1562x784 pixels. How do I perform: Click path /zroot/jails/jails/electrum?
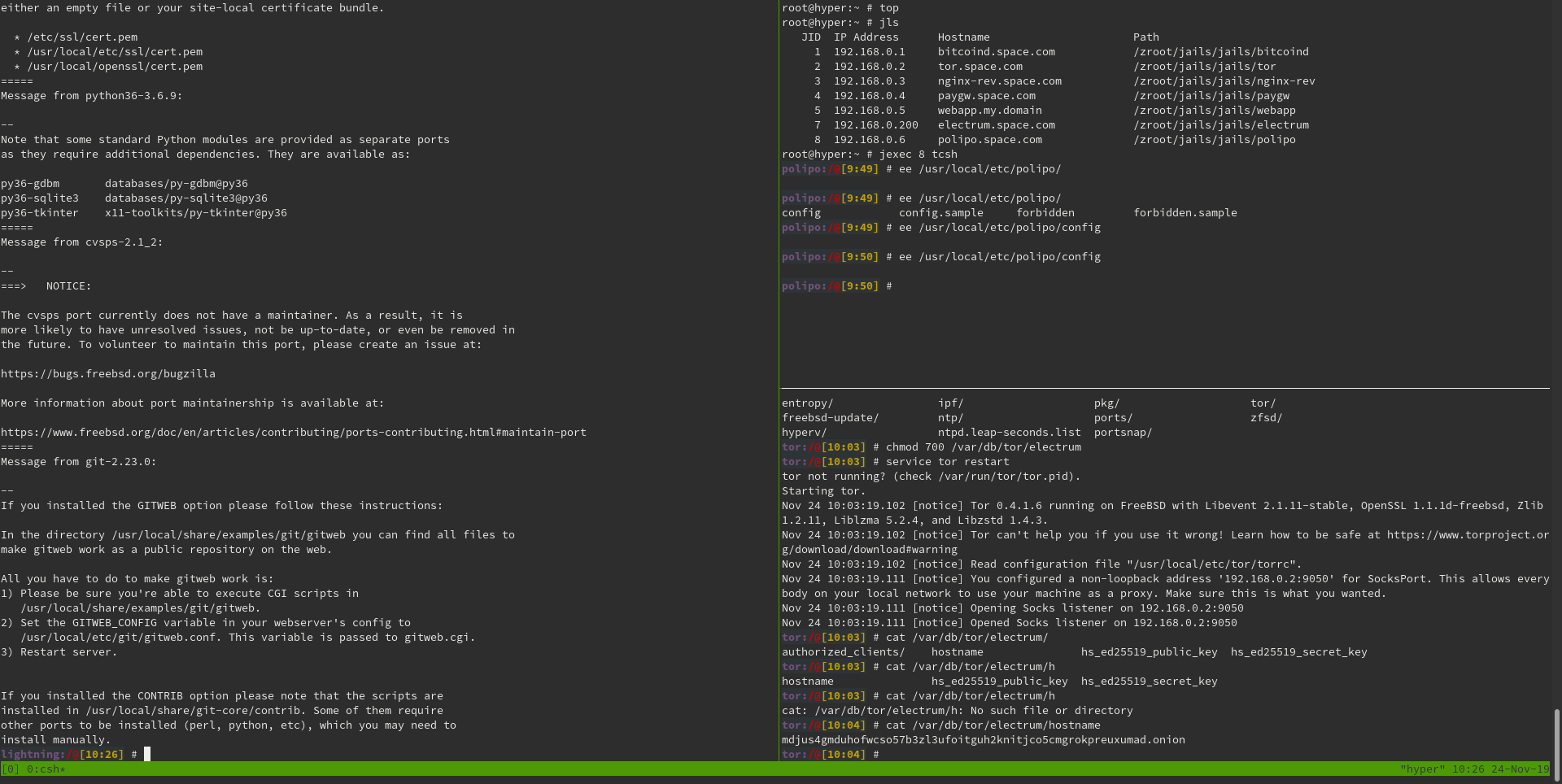coord(1221,125)
